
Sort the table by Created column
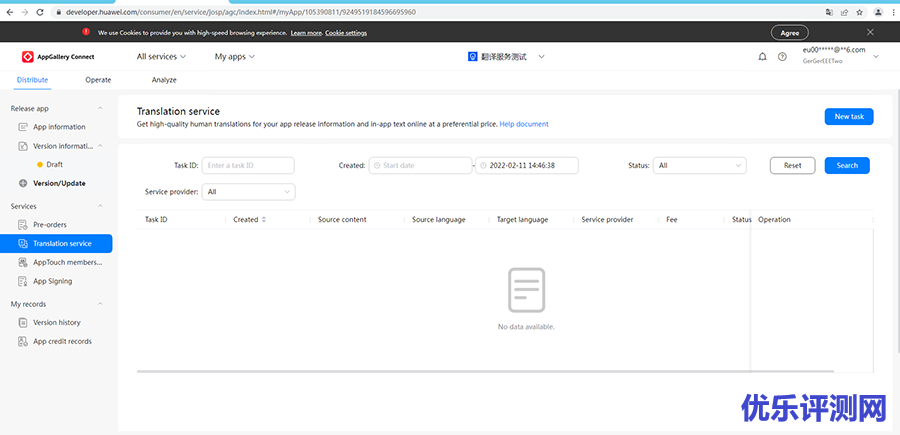pos(264,219)
